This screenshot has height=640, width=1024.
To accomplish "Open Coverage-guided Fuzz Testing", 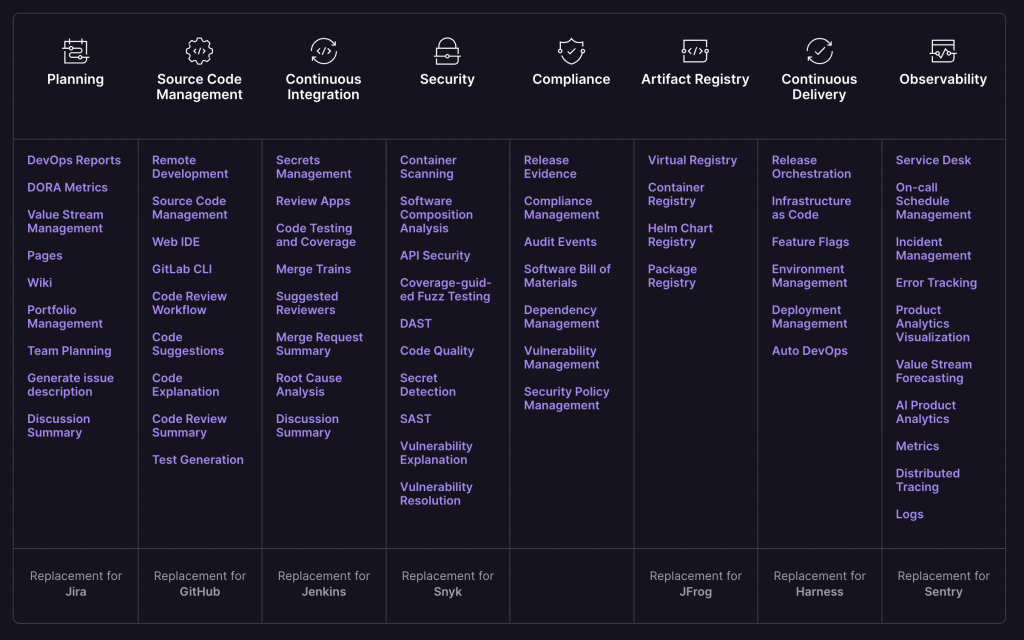I will pyautogui.click(x=445, y=289).
